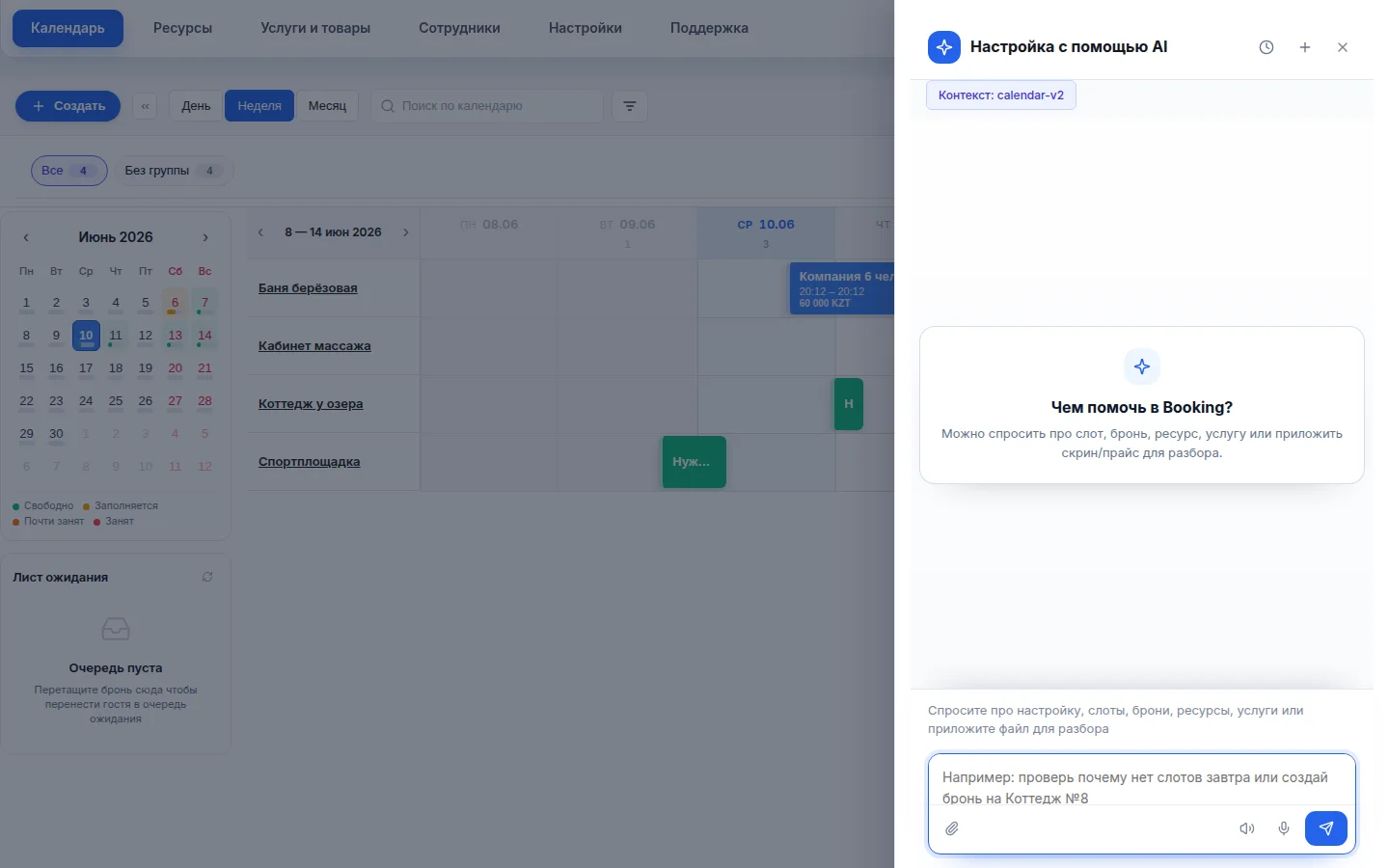The height and width of the screenshot is (868, 1389).
Task: Select June 20 in mini calendar
Action: point(175,368)
